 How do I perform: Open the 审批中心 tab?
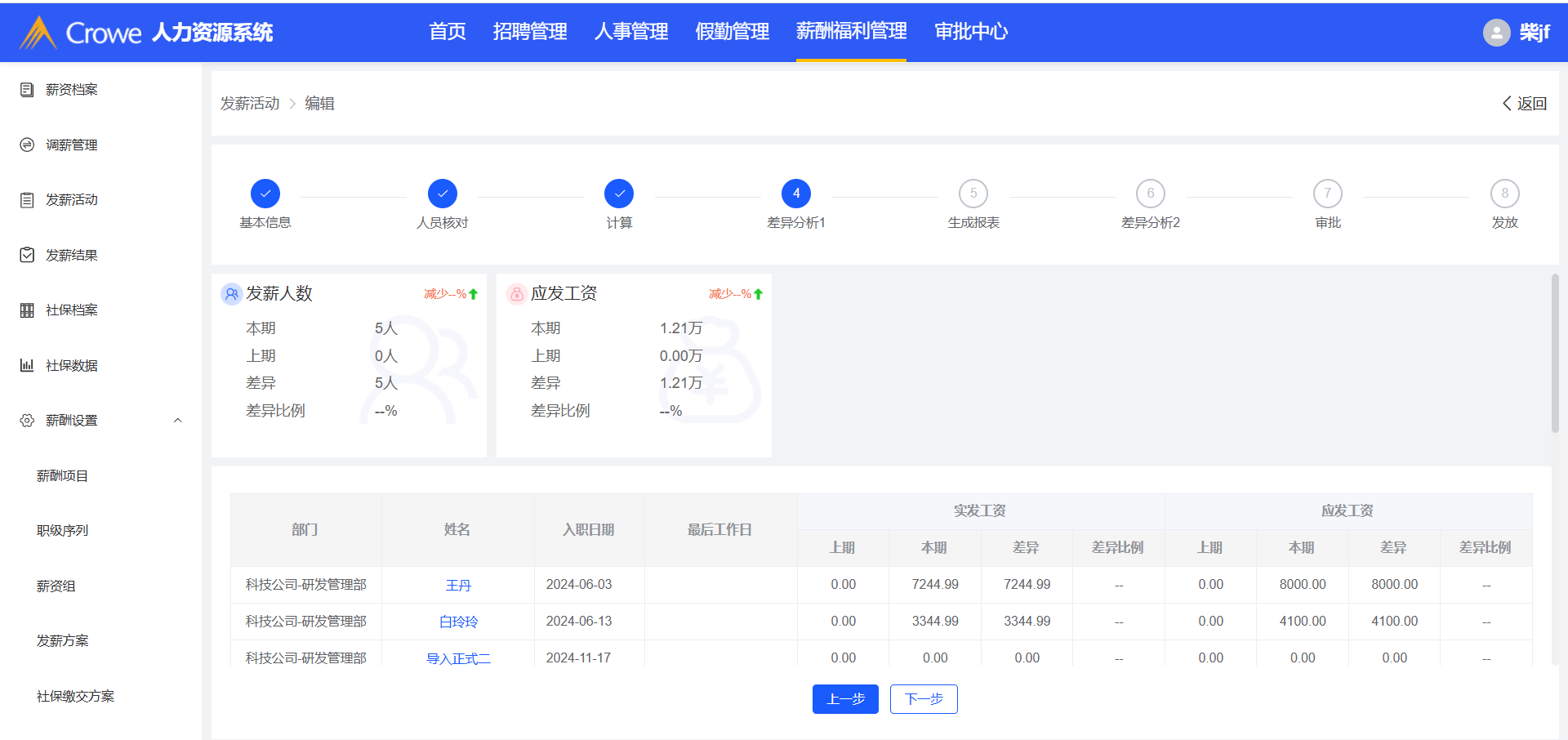(972, 32)
